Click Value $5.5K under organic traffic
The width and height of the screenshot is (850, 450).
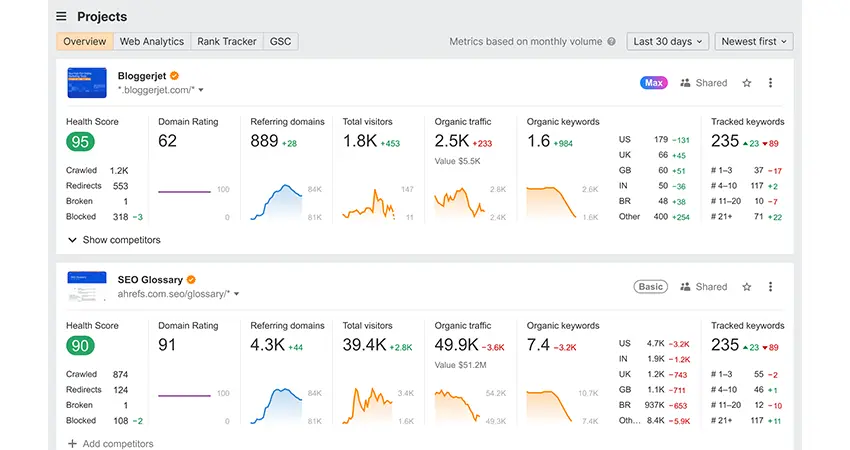point(458,161)
